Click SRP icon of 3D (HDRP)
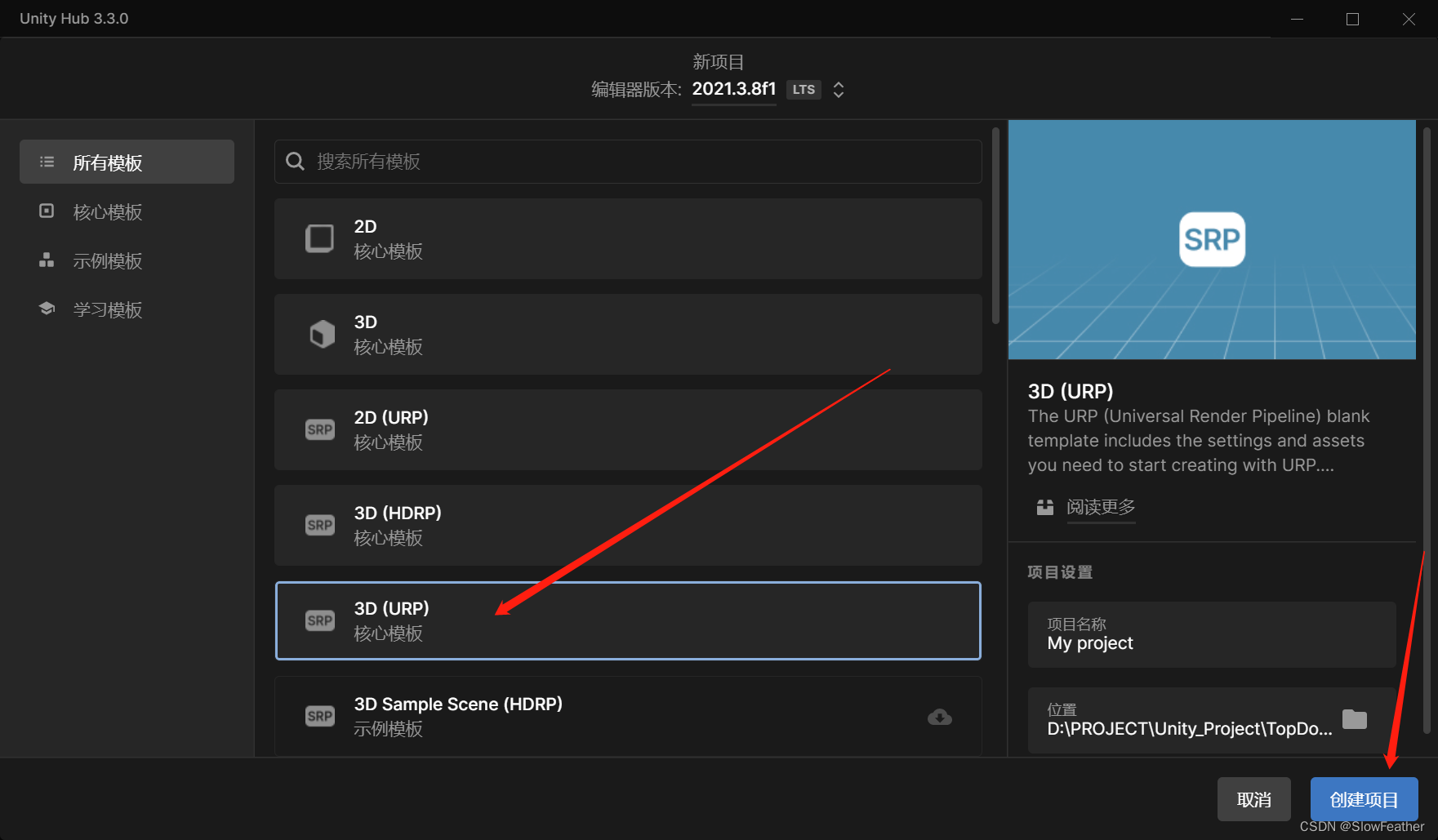The image size is (1438, 840). point(320,525)
